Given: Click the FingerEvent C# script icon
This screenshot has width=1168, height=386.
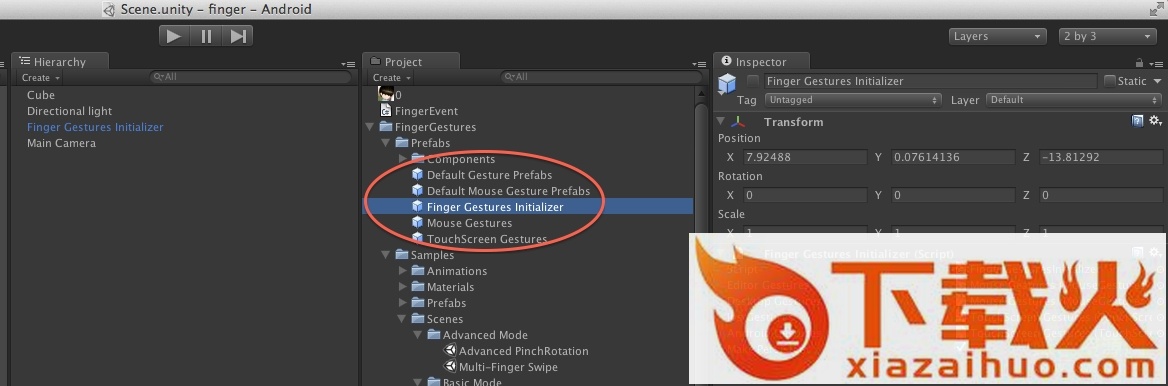Looking at the screenshot, I should click(386, 111).
